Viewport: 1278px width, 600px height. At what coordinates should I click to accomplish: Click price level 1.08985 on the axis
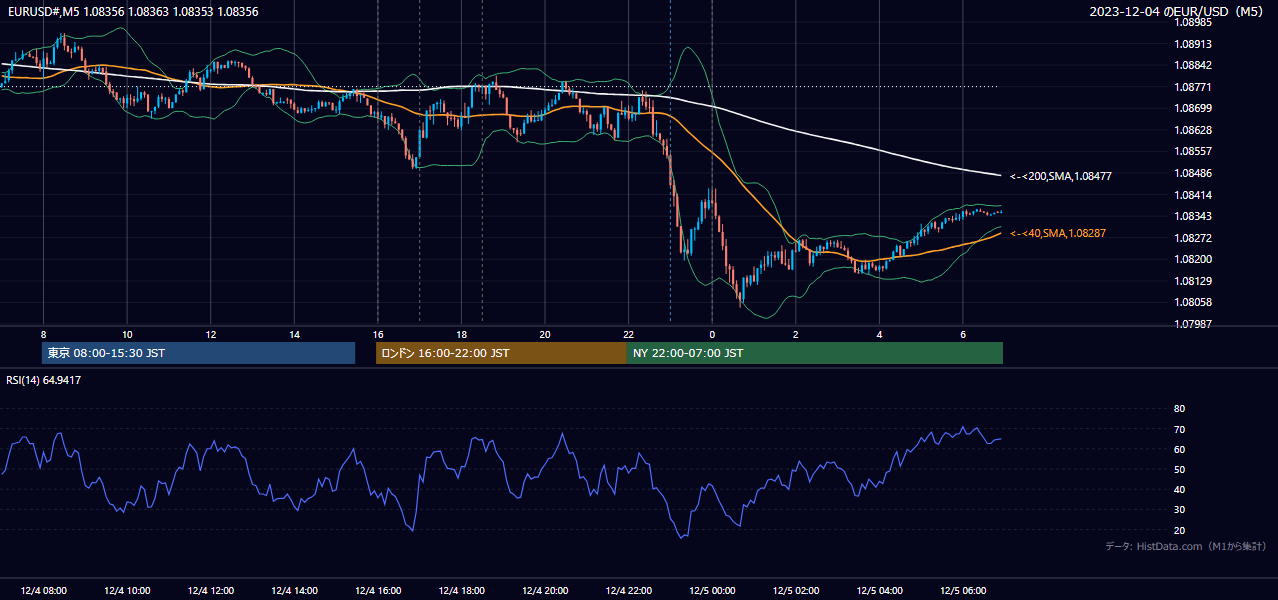tap(1192, 22)
